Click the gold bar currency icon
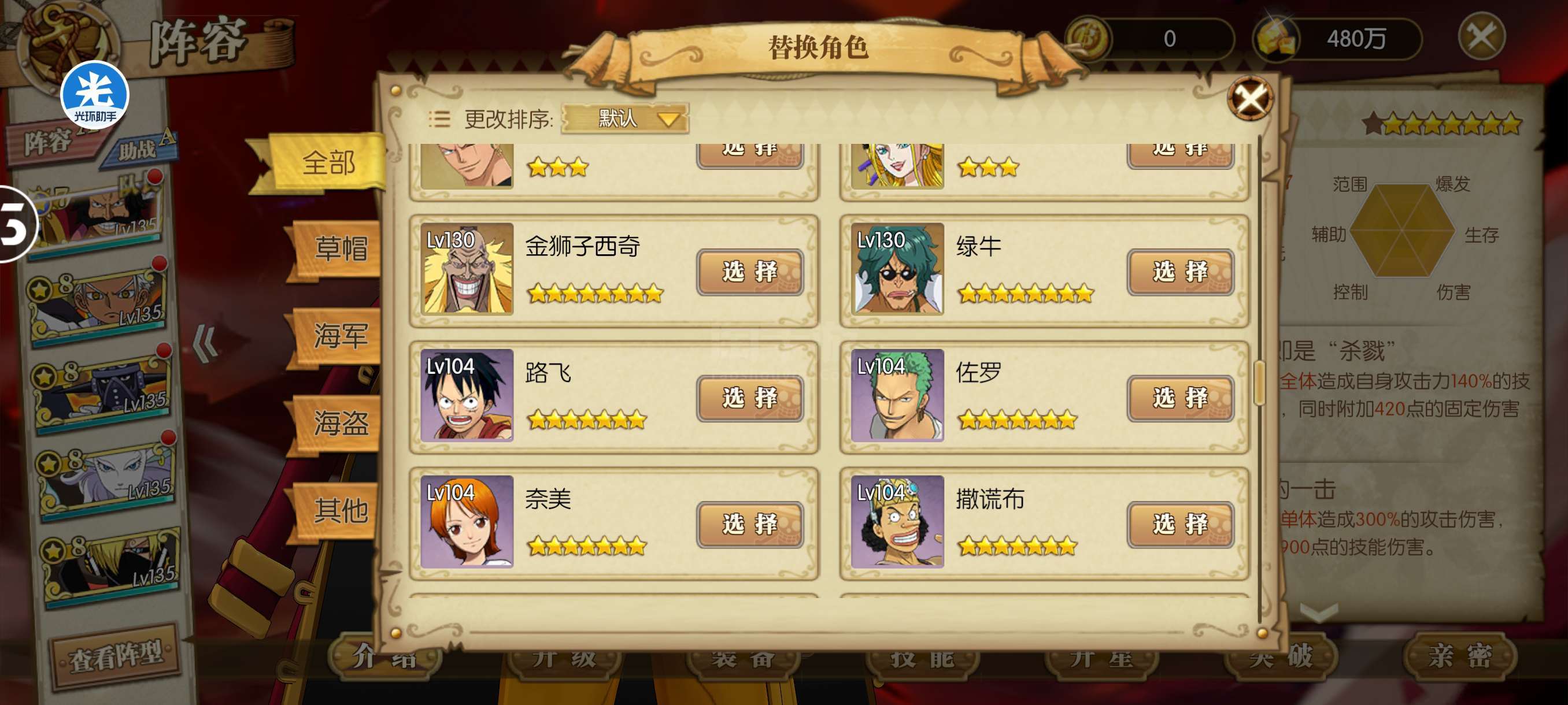The width and height of the screenshot is (1568, 705). [1277, 38]
